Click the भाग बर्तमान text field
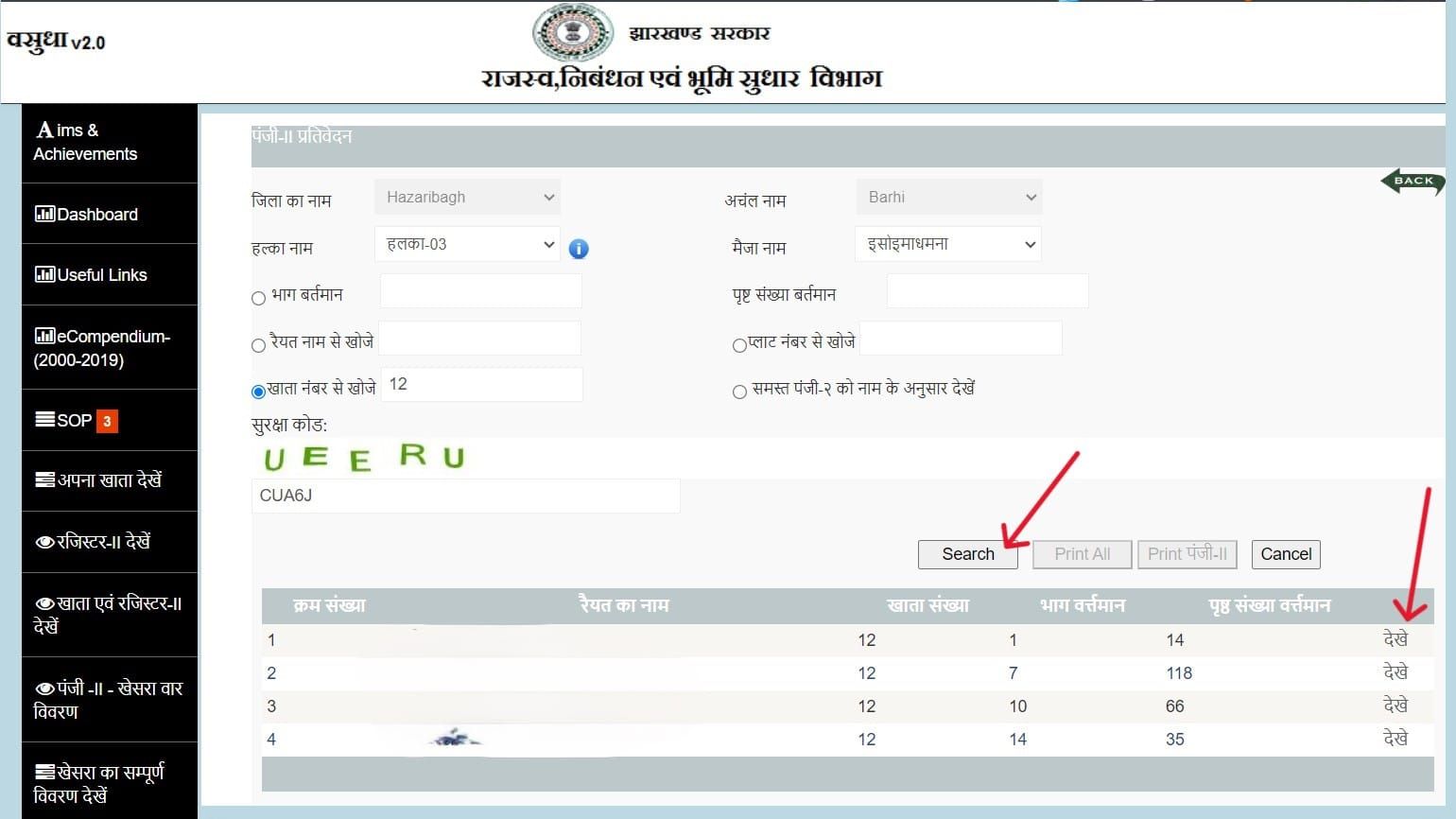The height and width of the screenshot is (819, 1456). (x=481, y=291)
